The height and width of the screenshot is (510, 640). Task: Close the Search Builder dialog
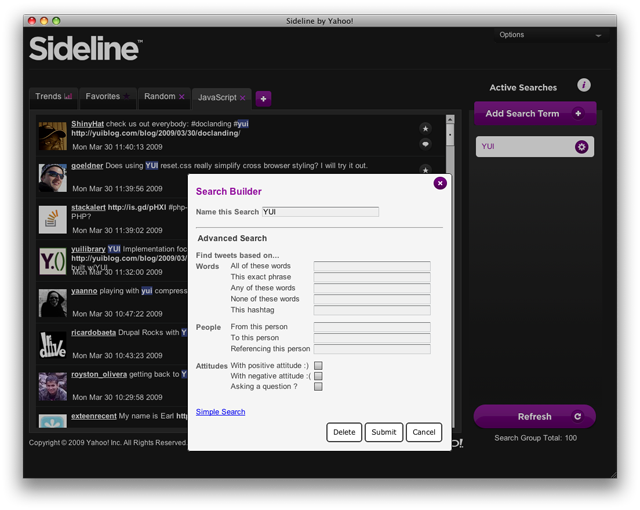tap(440, 183)
